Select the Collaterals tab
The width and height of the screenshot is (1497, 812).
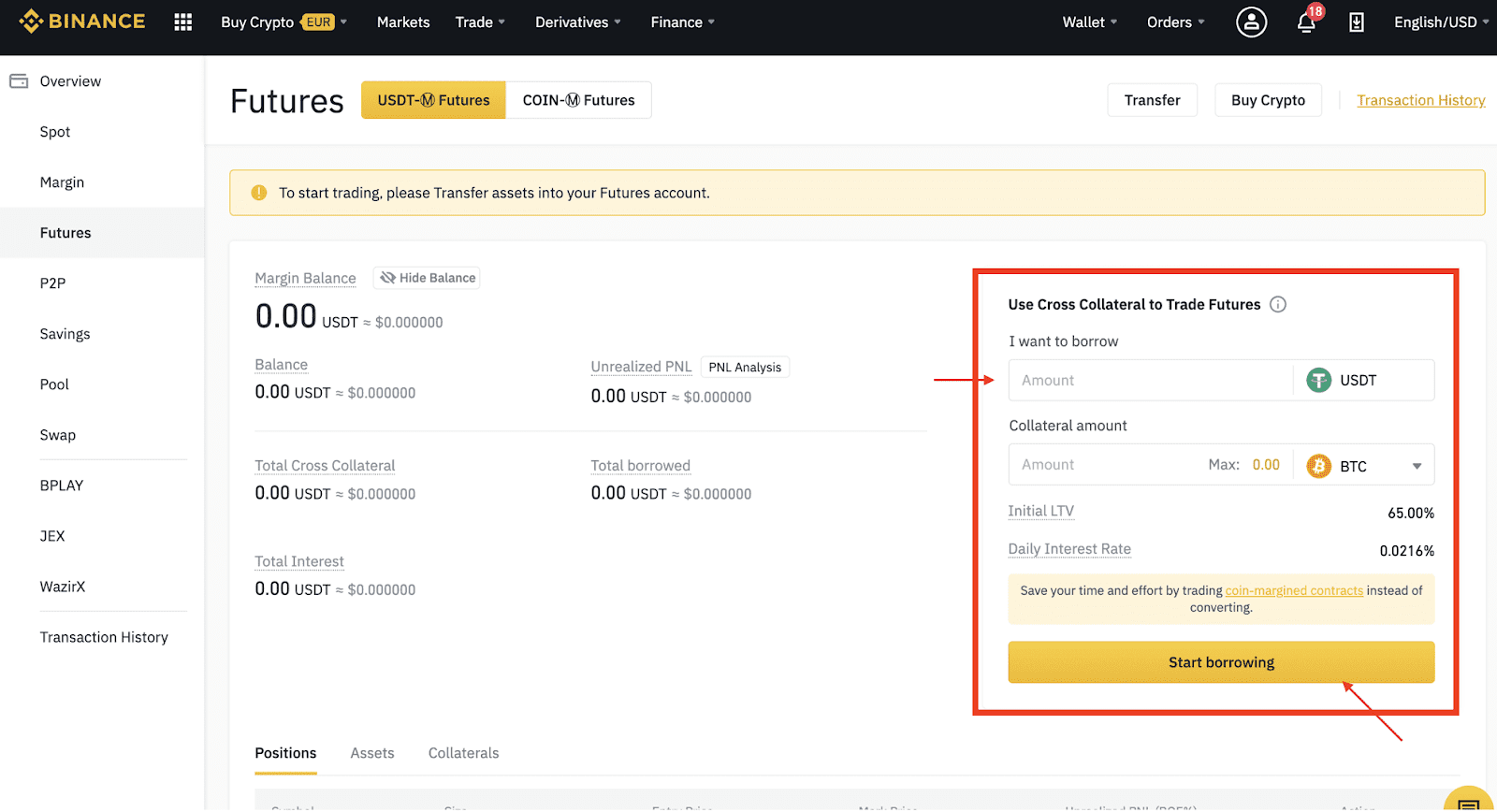(x=463, y=753)
